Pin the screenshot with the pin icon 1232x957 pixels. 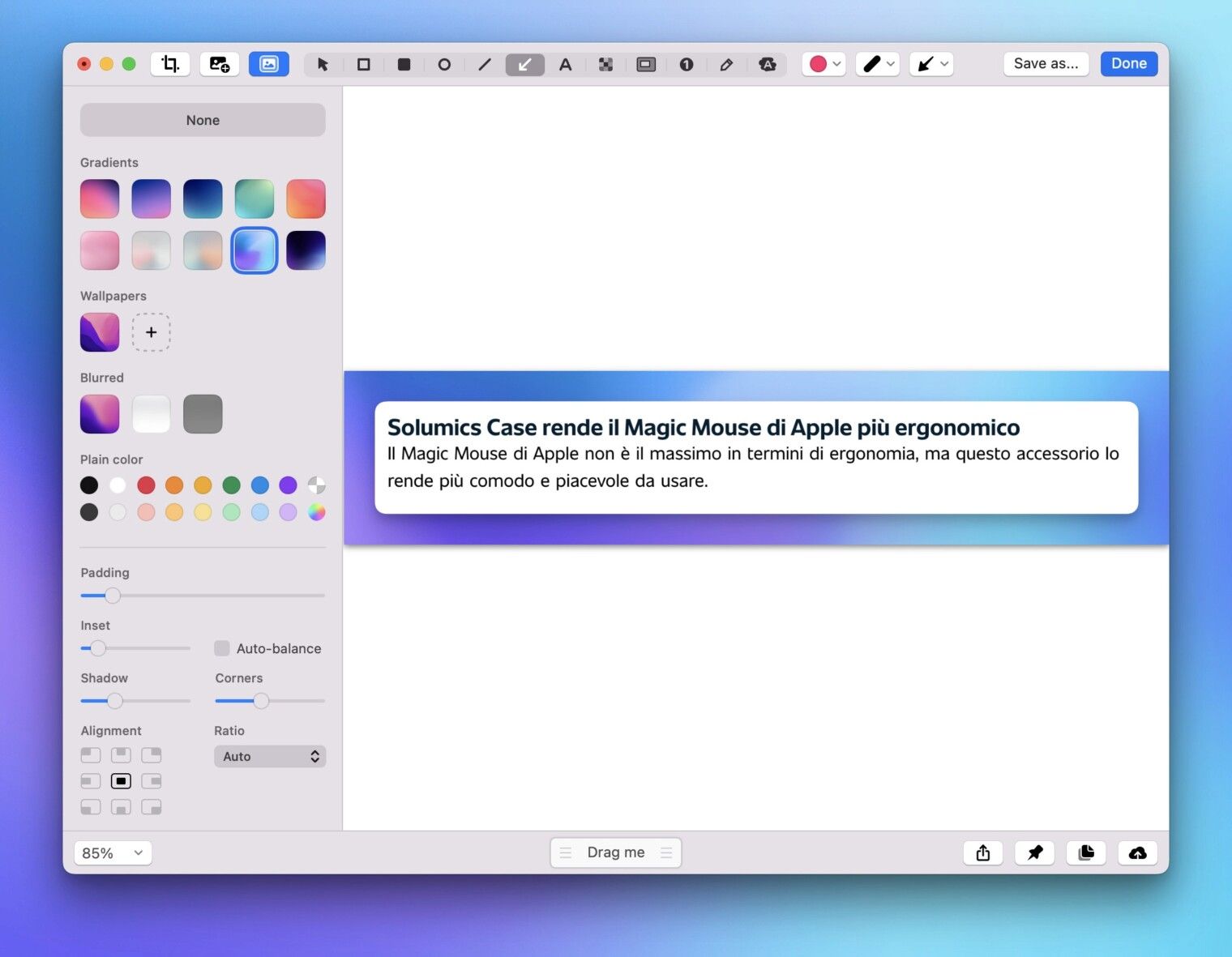1035,852
